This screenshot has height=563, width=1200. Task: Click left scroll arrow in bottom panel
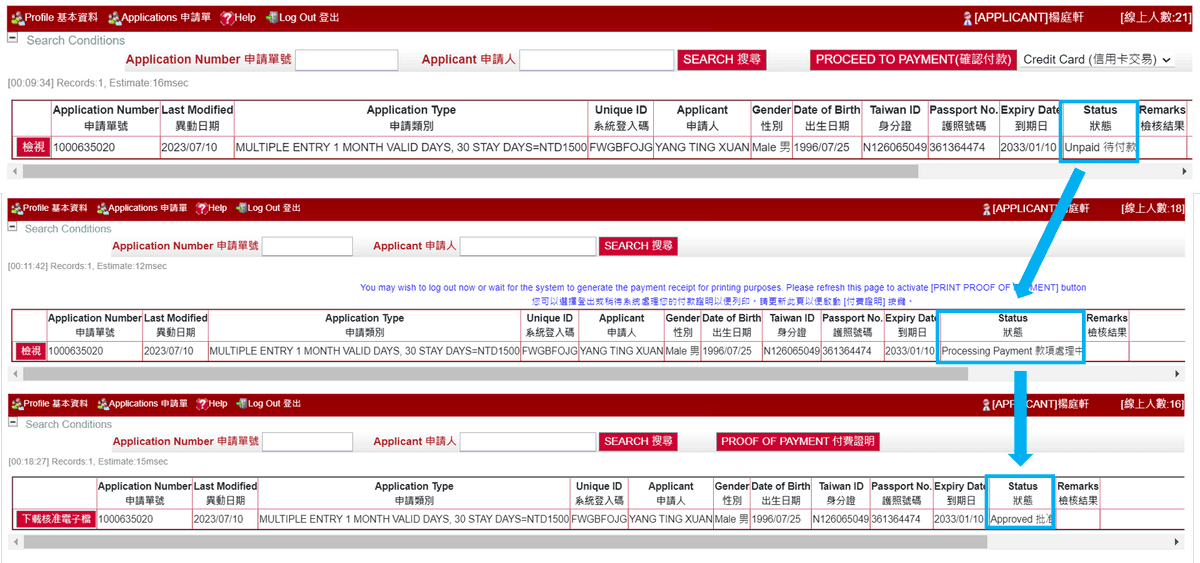15,542
